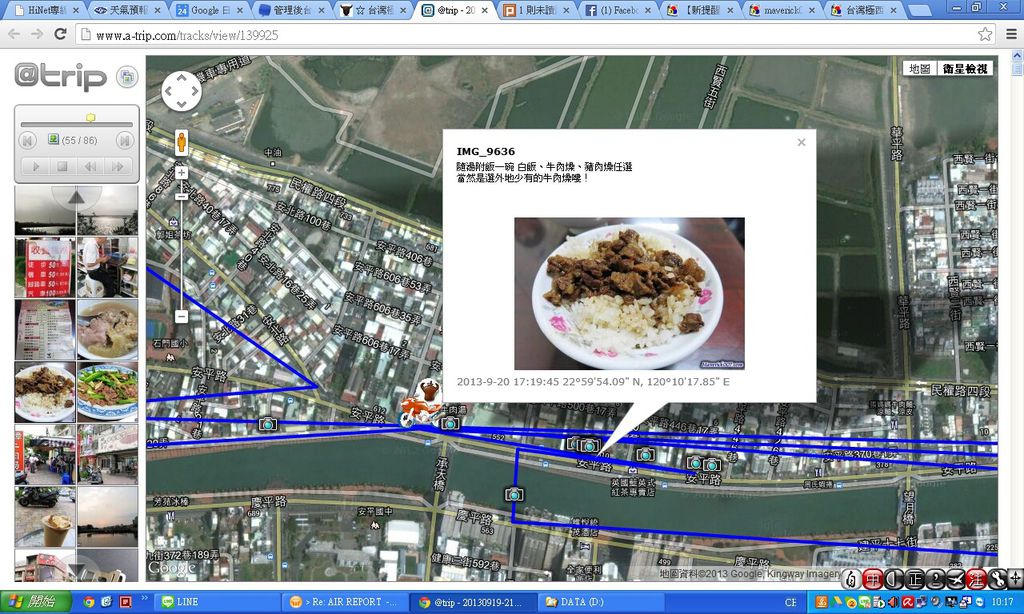The height and width of the screenshot is (614, 1024).
Task: Start trip playback with the play button
Action: tap(36, 167)
